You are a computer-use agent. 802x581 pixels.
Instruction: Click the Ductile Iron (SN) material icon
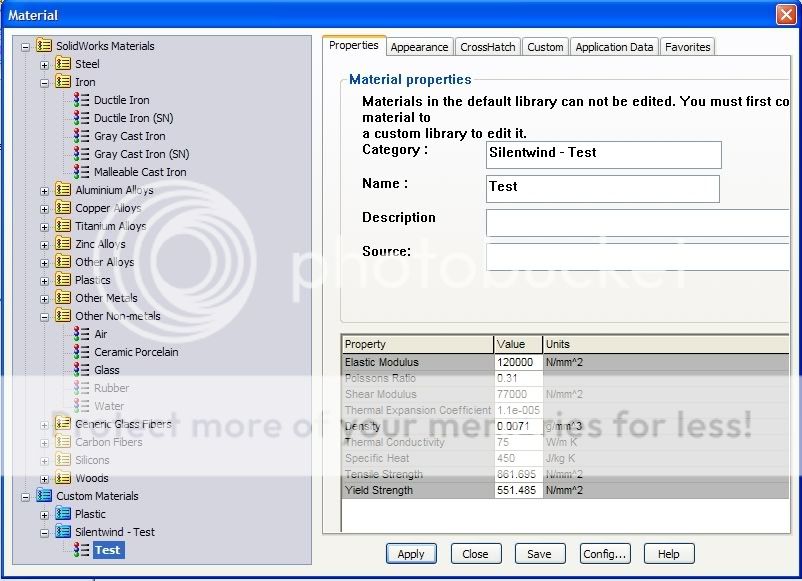pos(81,118)
